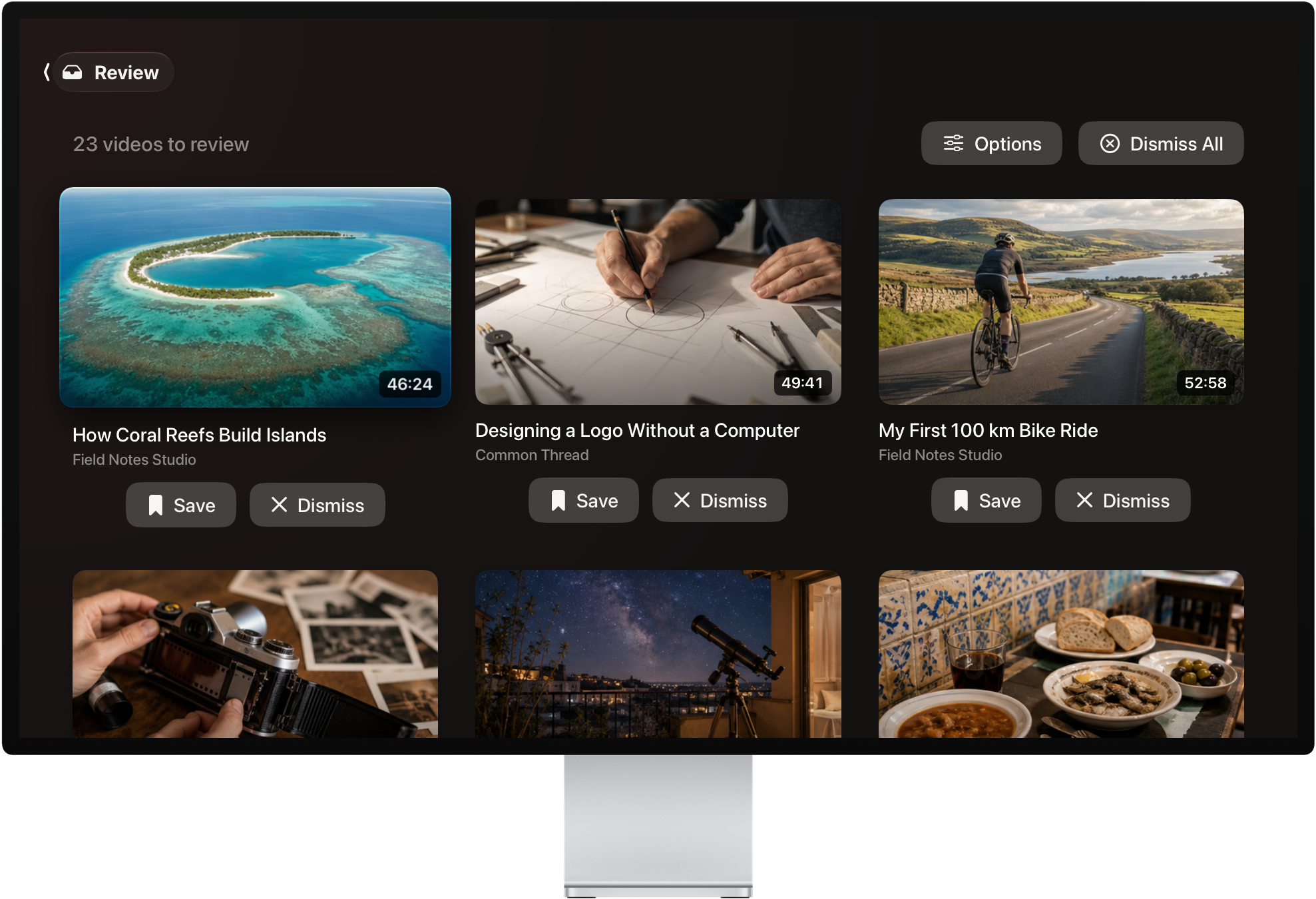Go back using the chevron beside Review

(47, 72)
